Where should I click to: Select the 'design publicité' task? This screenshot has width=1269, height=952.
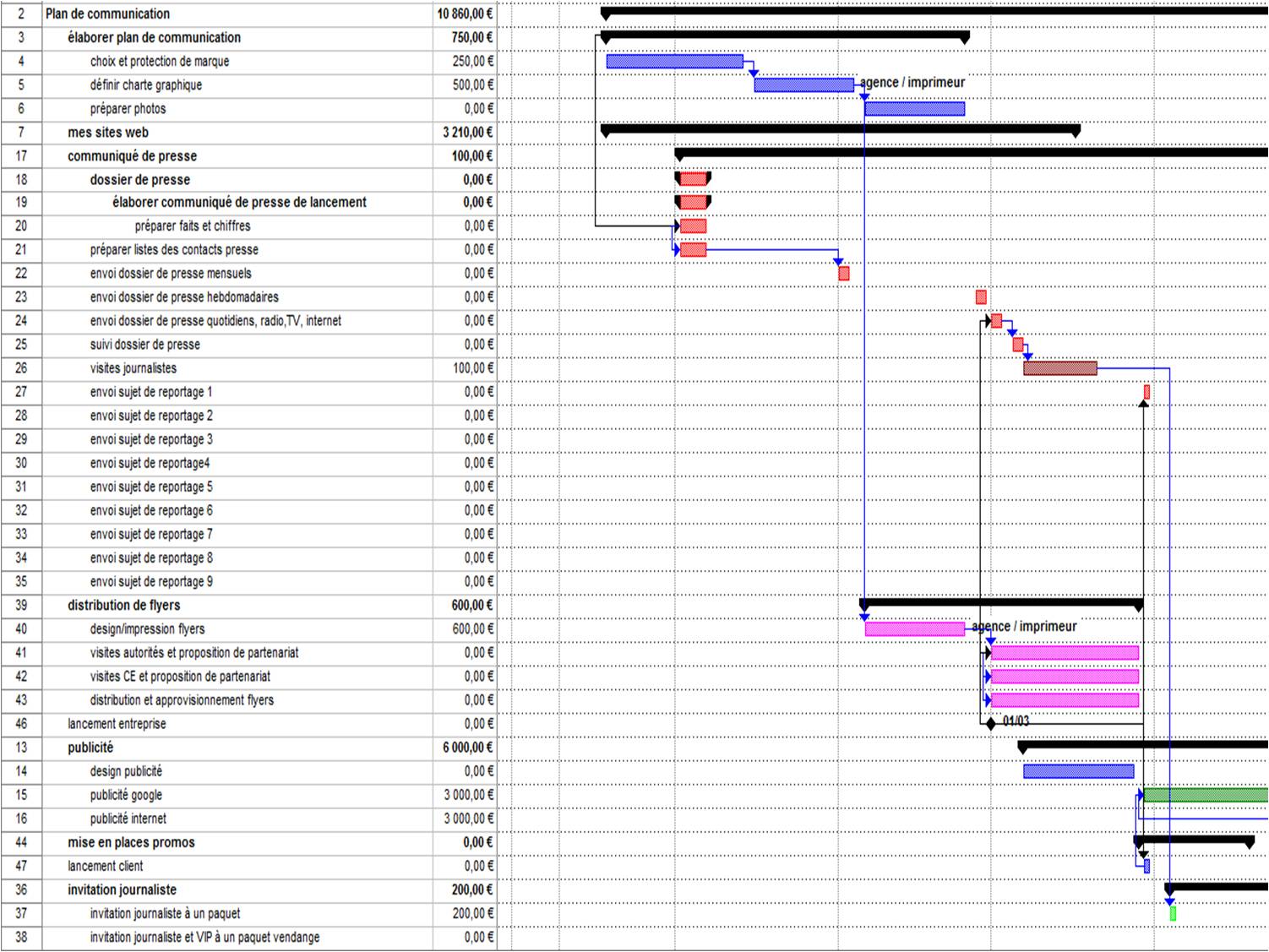pos(126,770)
